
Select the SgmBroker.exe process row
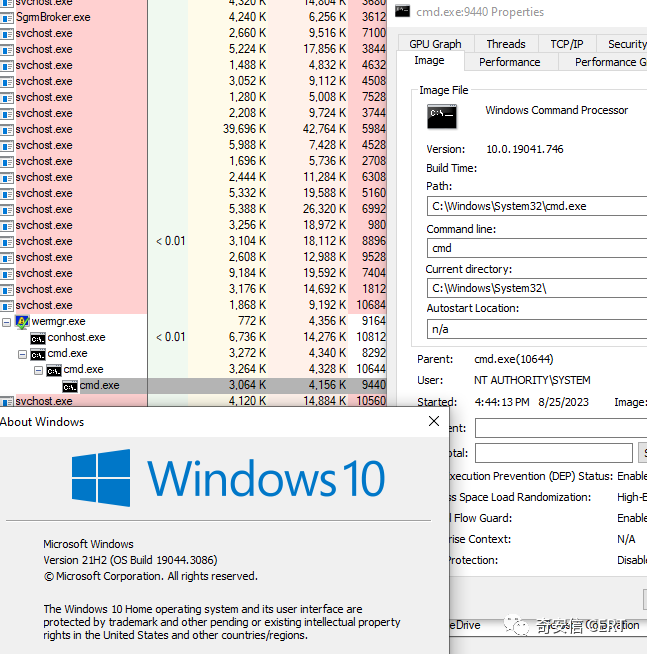(x=193, y=17)
